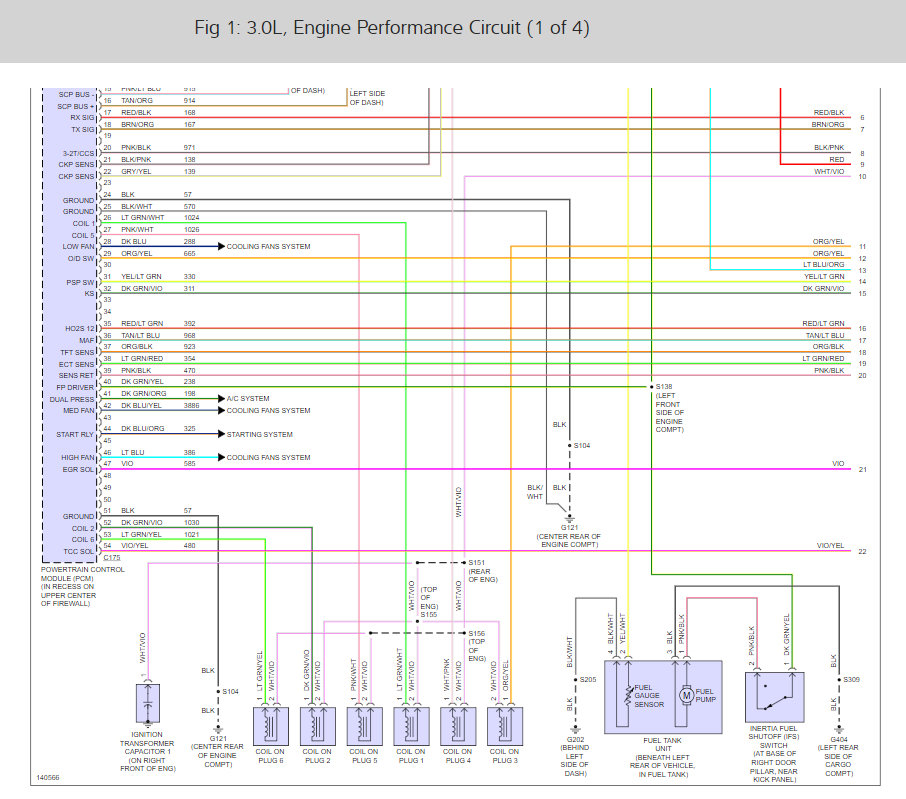906x799 pixels.
Task: Select the FUEL TANK UNIT label
Action: pyautogui.click(x=663, y=744)
